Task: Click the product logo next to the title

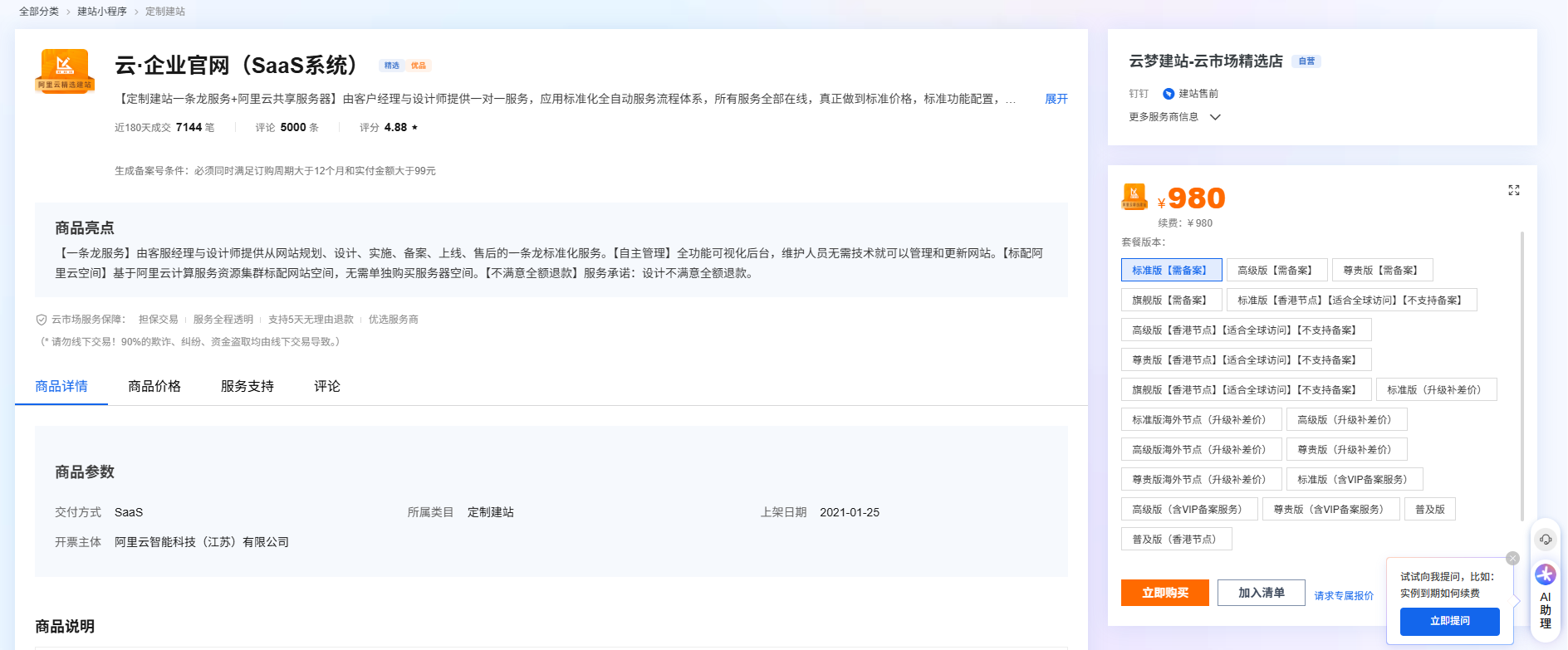Action: click(65, 71)
